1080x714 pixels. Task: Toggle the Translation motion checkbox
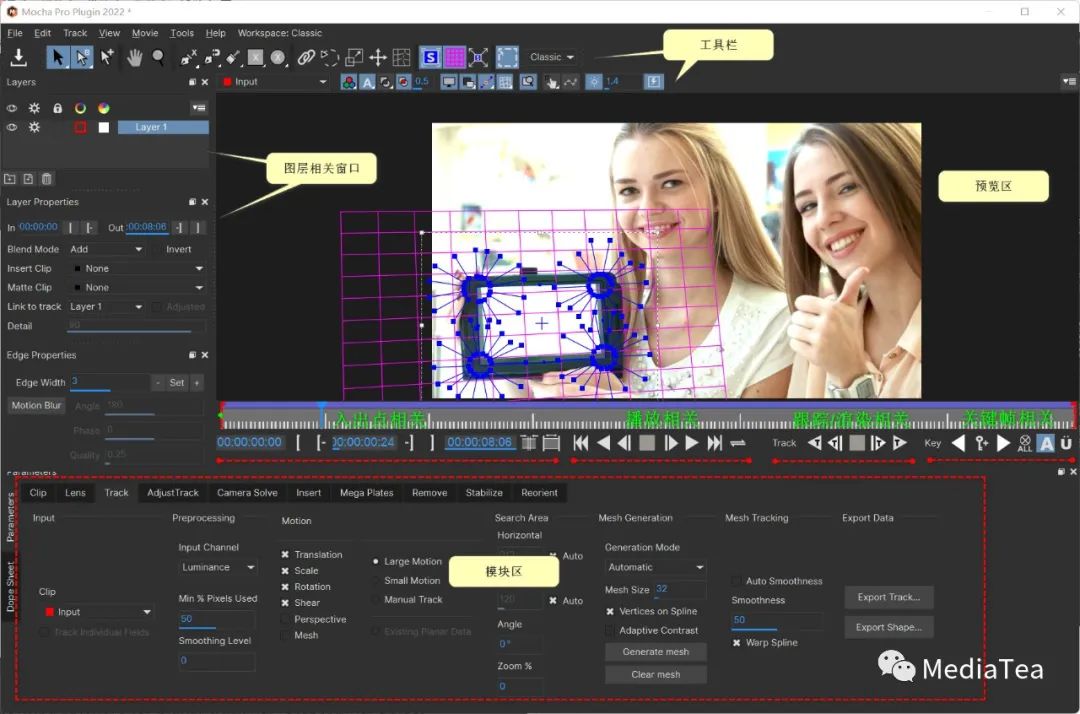tap(285, 554)
